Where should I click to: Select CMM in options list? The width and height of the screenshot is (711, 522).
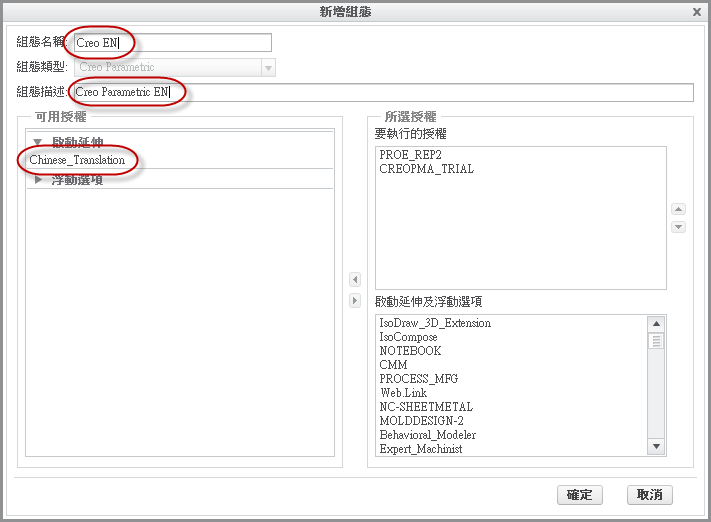pyautogui.click(x=393, y=365)
